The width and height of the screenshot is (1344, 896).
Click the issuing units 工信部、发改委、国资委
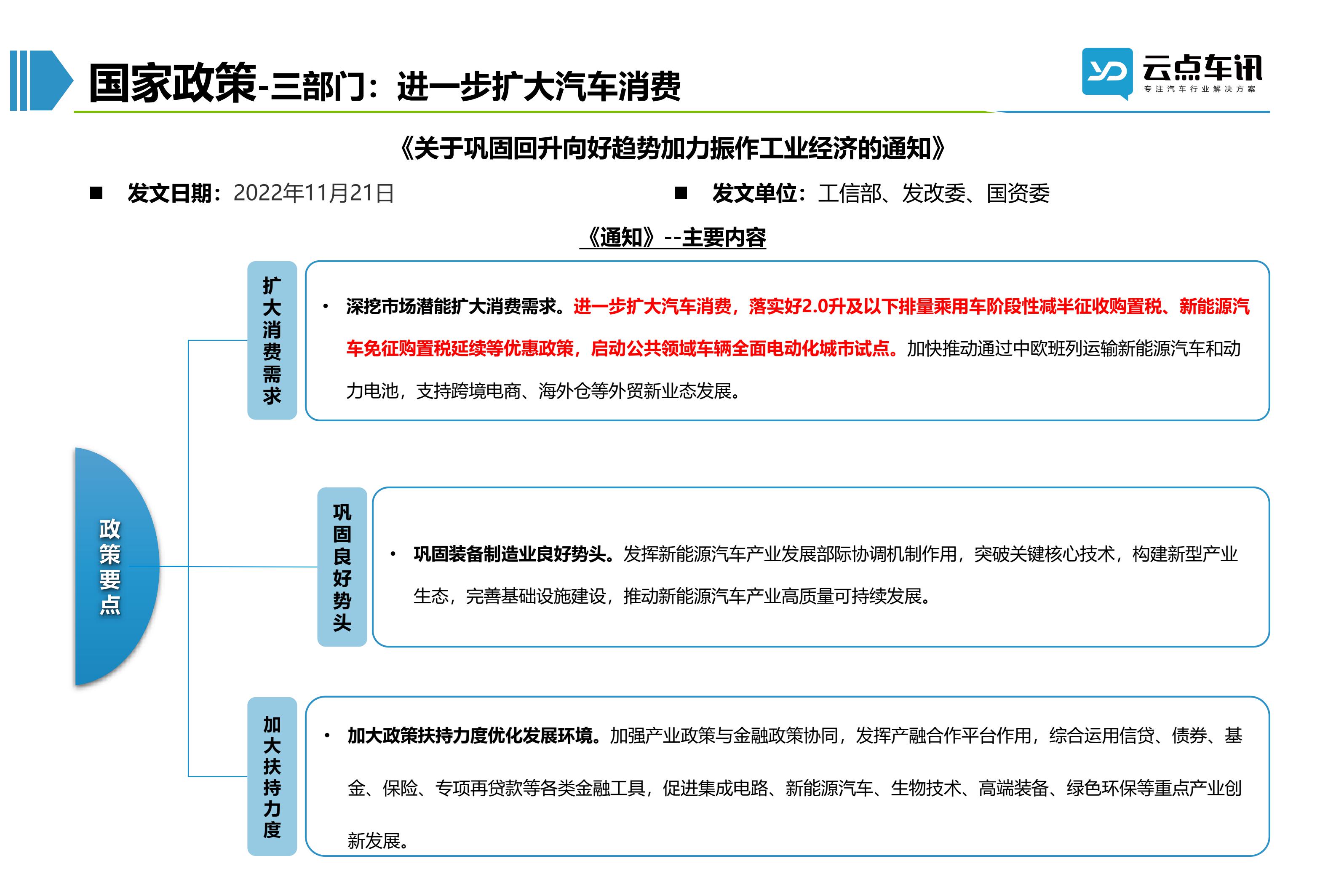(x=933, y=193)
